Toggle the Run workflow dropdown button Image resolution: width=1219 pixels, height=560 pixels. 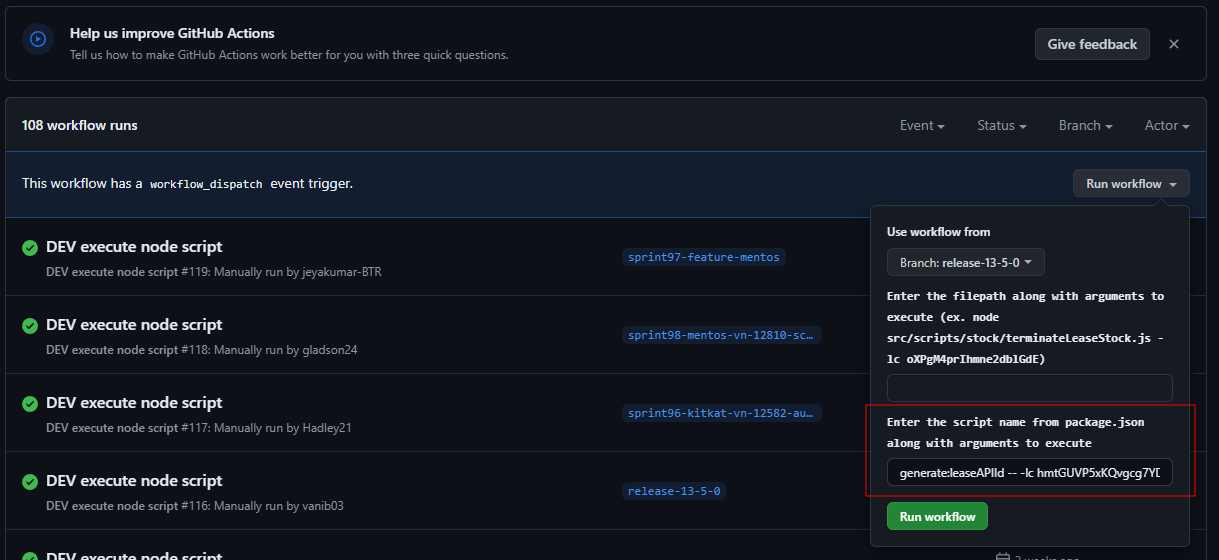click(x=1131, y=184)
